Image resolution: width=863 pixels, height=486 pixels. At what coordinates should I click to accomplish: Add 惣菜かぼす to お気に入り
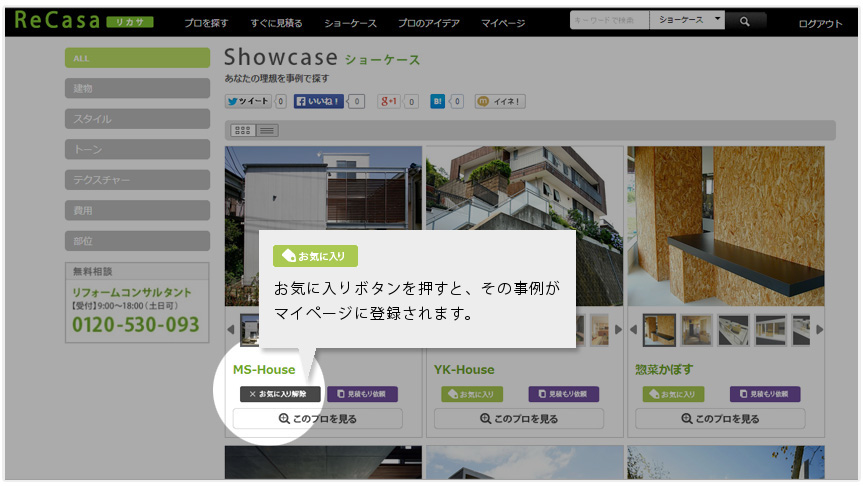coord(673,394)
